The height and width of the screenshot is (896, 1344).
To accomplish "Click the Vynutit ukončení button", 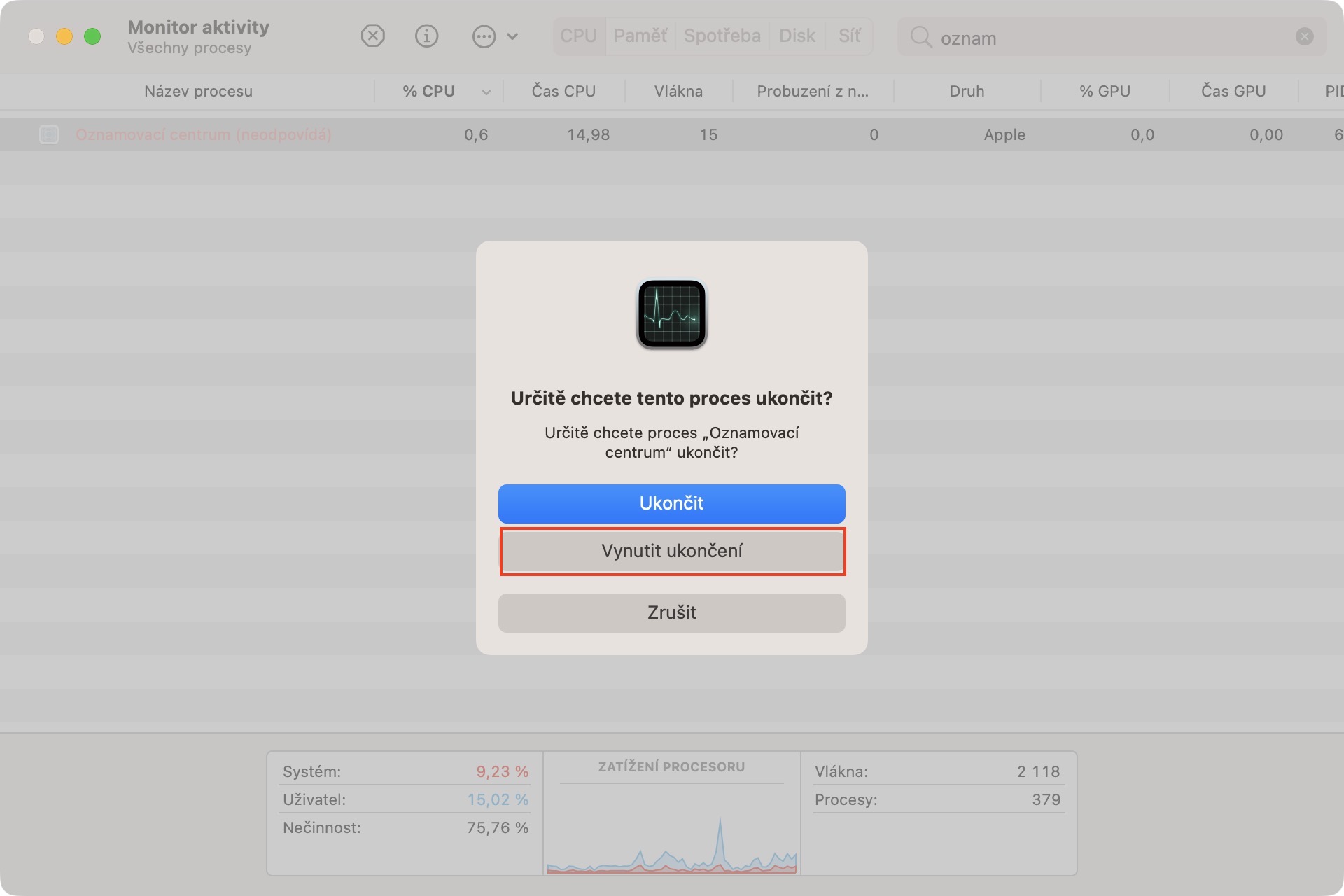I will (672, 552).
